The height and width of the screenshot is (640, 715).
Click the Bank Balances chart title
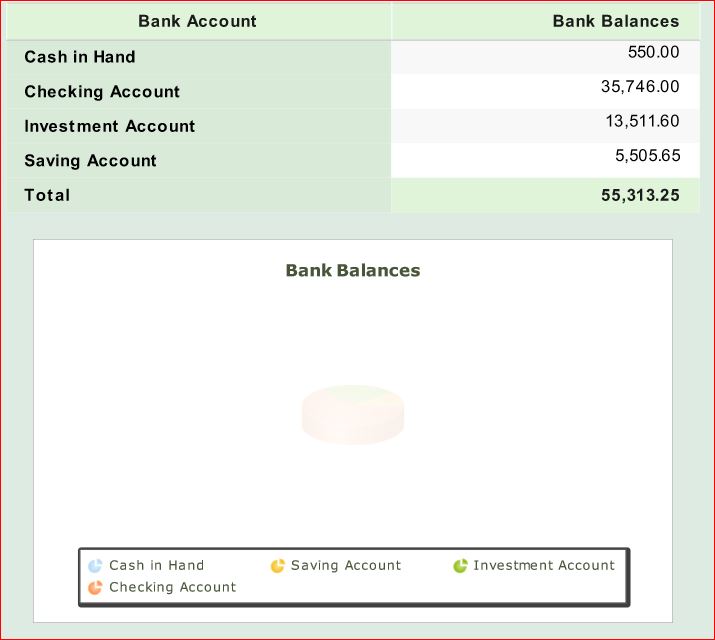352,270
